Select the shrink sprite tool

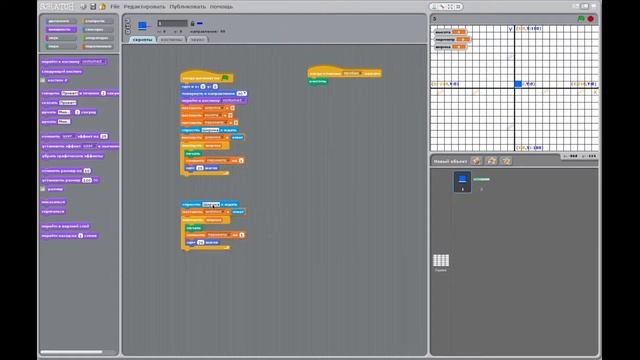click(458, 7)
